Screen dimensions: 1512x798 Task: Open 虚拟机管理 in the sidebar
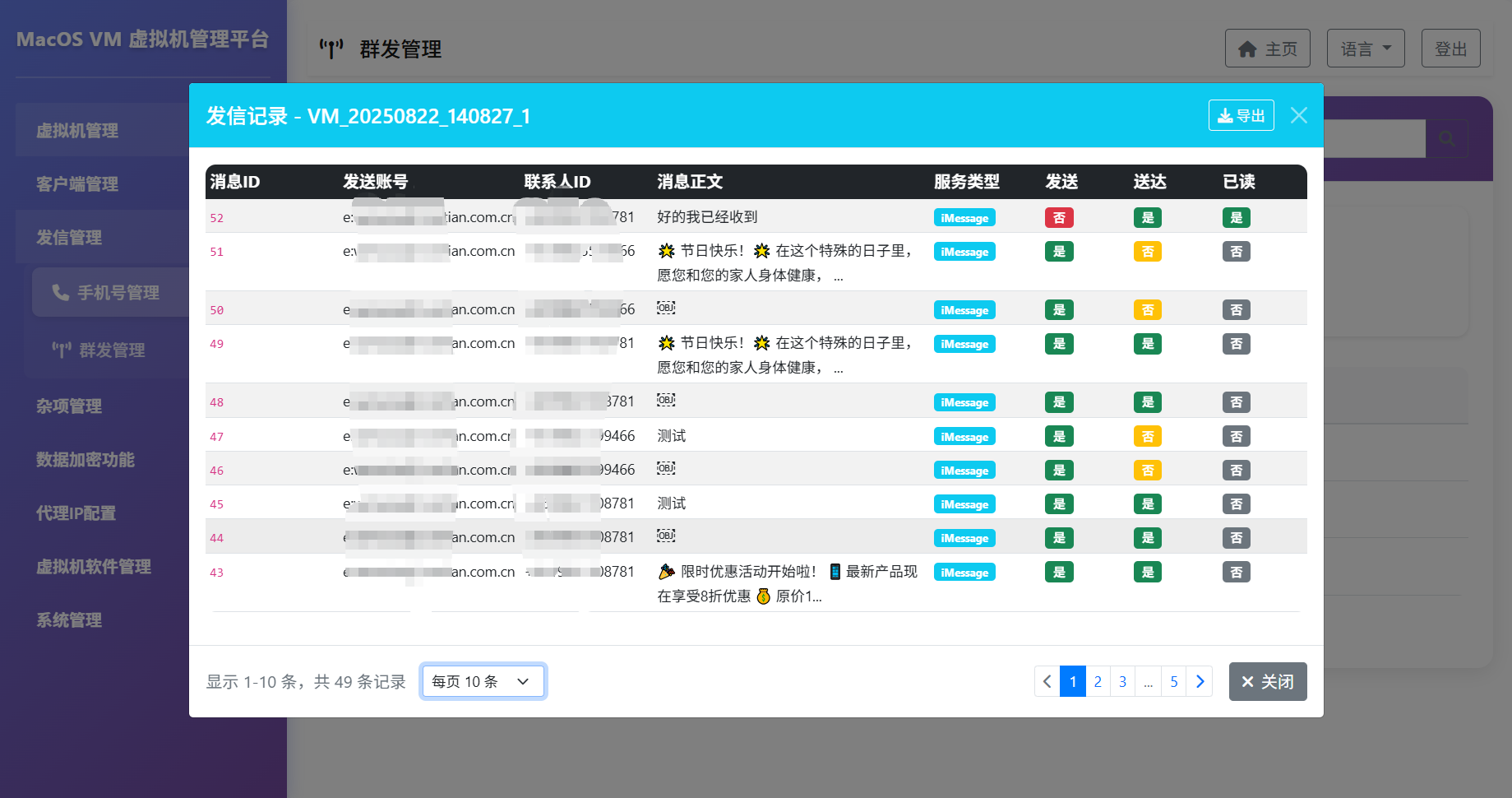[77, 131]
